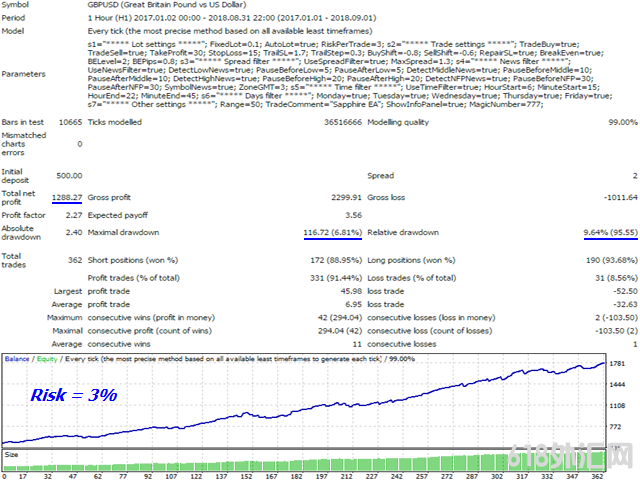The width and height of the screenshot is (640, 480).
Task: Click the Initial deposit value 500.00
Action: pos(69,176)
